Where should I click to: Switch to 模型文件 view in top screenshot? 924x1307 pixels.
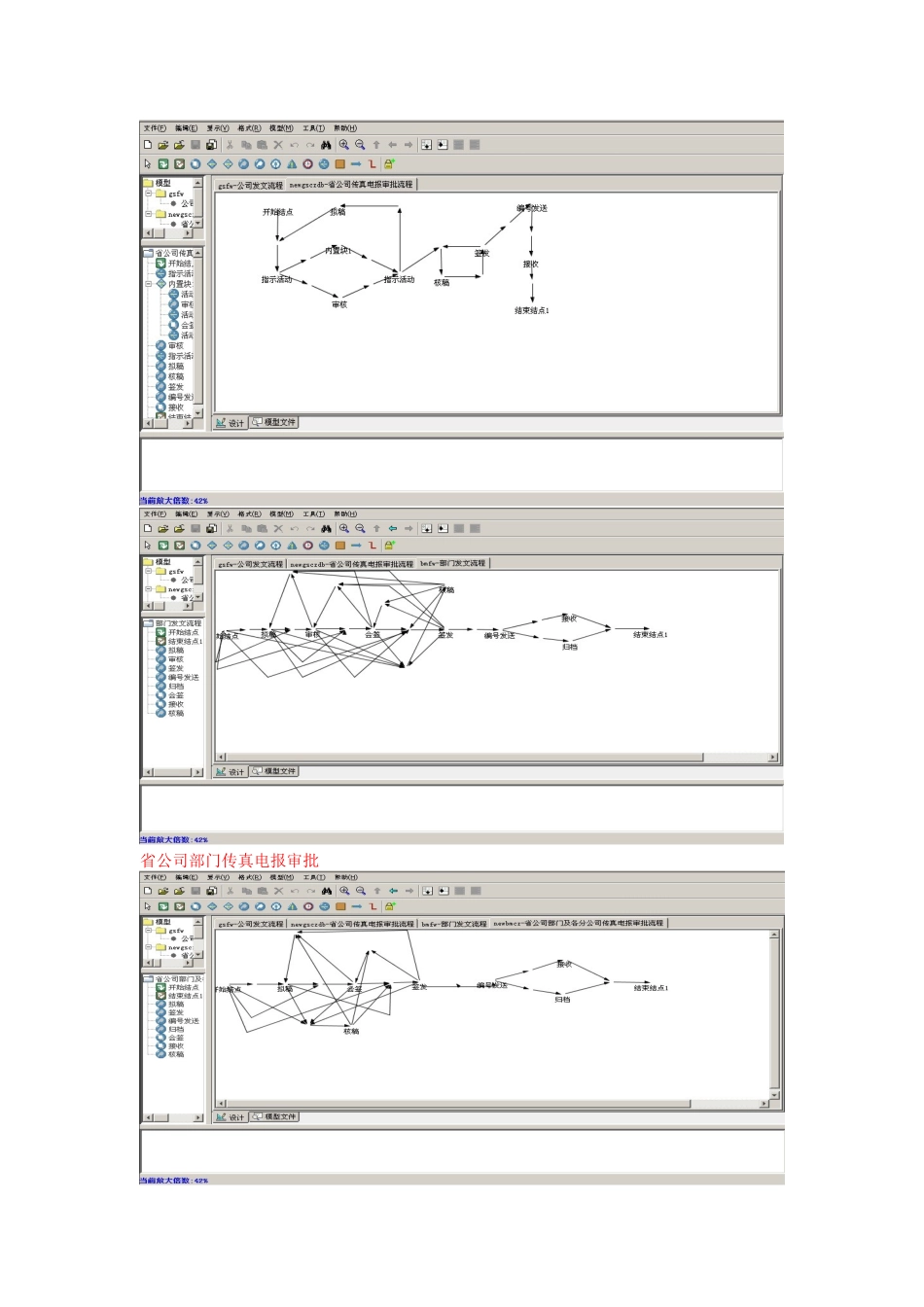274,422
